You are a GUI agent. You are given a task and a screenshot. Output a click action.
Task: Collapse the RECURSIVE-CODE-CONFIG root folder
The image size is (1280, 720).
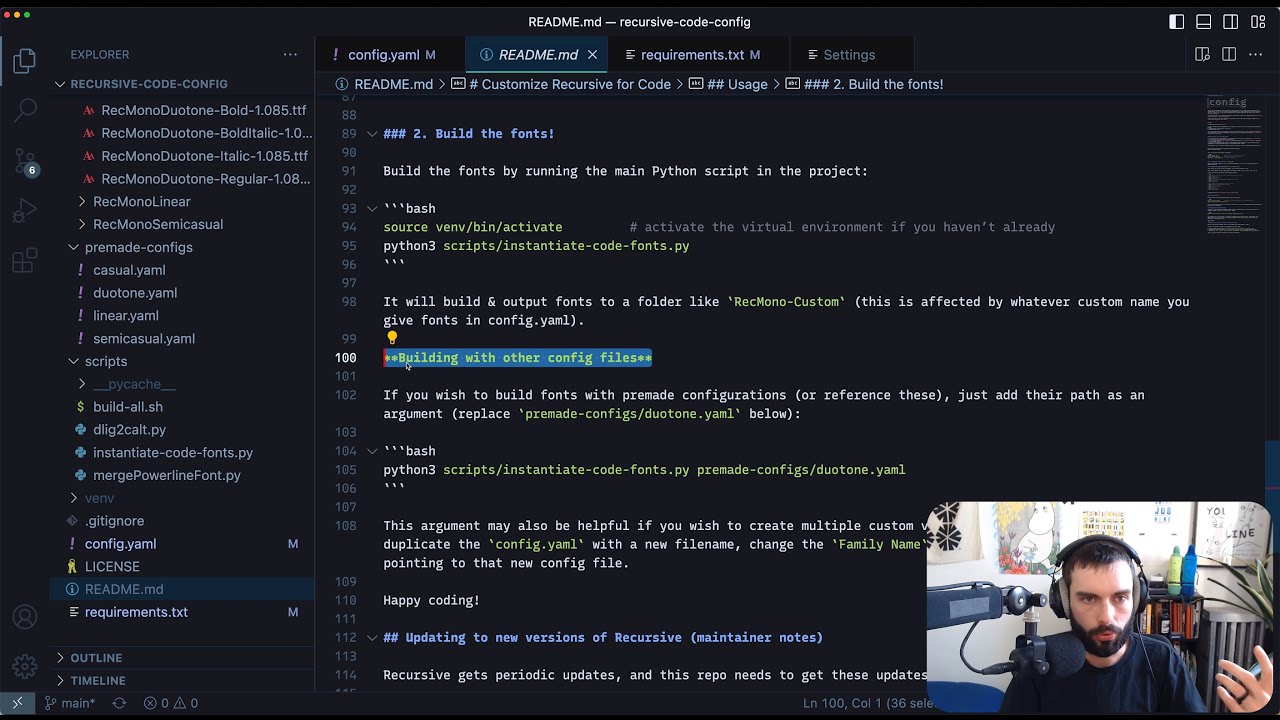click(149, 84)
